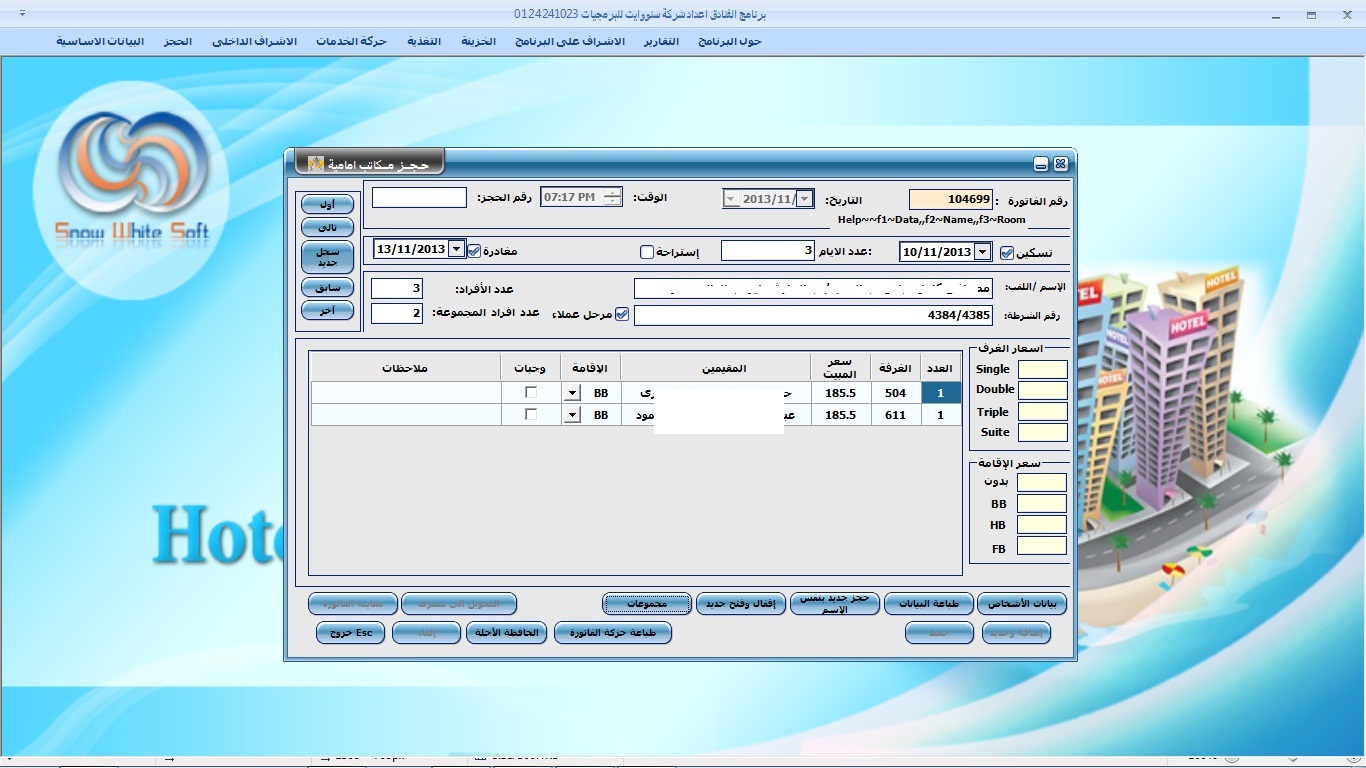This screenshot has height=768, width=1366.
Task: Click the Single room price field
Action: (1042, 369)
